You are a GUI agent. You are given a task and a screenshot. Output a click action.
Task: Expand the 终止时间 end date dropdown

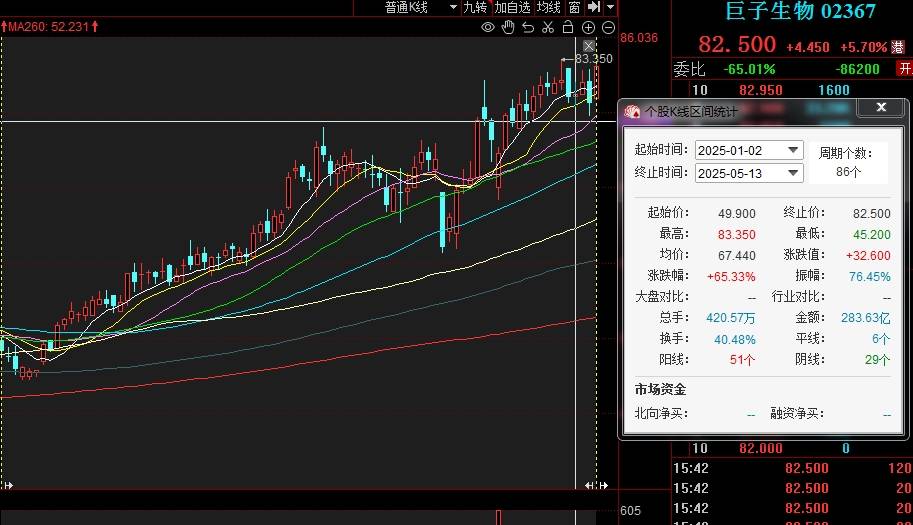(793, 173)
